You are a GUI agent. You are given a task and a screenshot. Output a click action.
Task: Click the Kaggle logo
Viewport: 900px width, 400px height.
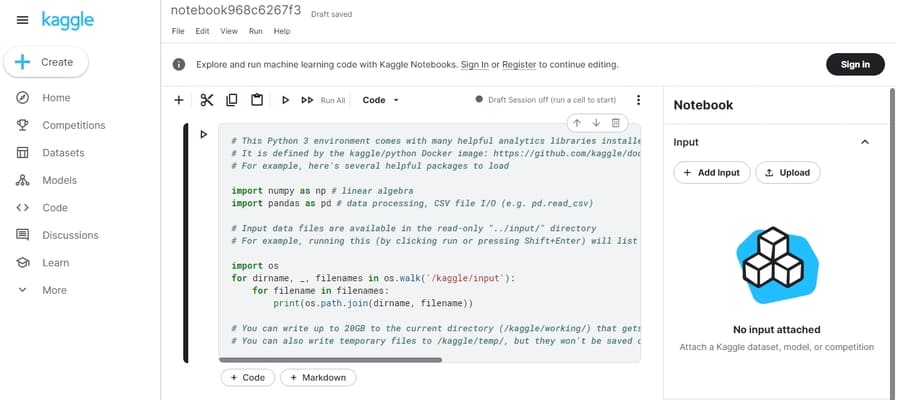[68, 21]
